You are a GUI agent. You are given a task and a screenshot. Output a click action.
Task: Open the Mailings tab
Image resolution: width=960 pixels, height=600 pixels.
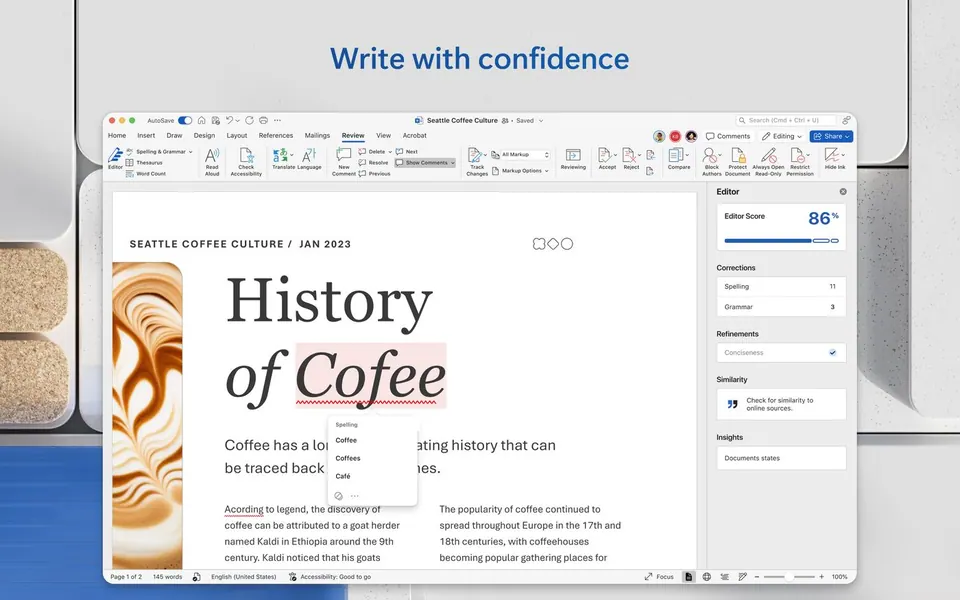[317, 135]
